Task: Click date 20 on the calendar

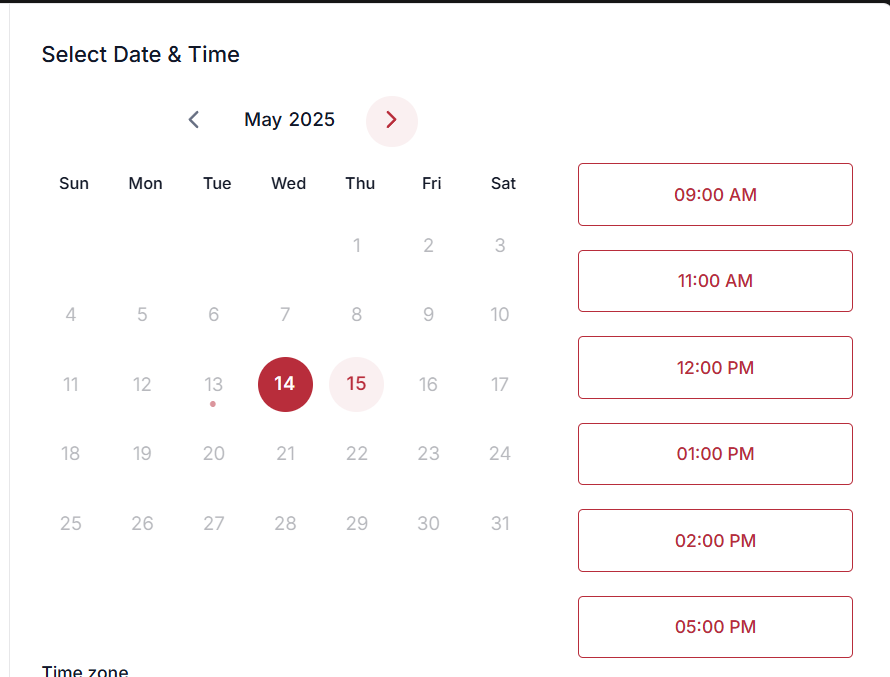Action: pos(214,454)
